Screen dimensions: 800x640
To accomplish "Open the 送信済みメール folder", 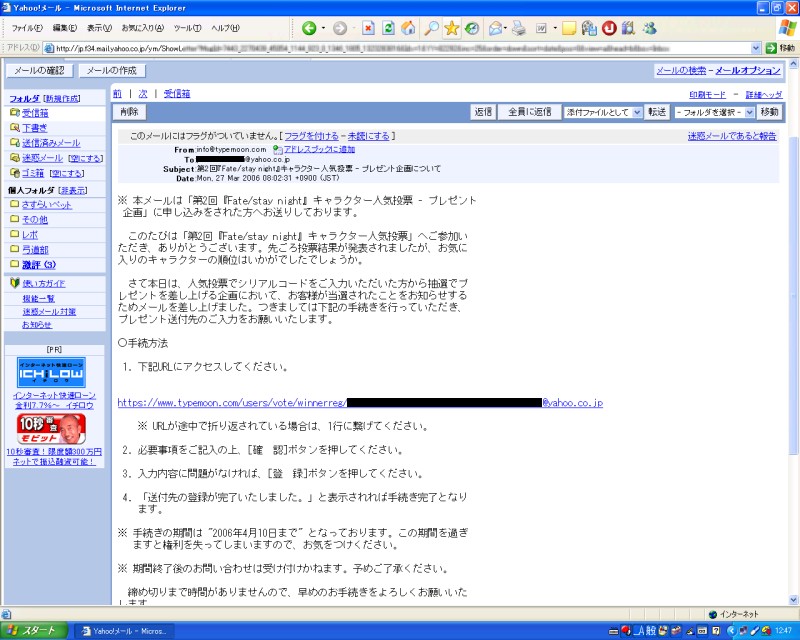I will click(51, 143).
